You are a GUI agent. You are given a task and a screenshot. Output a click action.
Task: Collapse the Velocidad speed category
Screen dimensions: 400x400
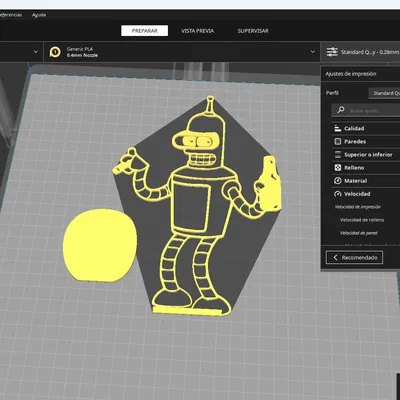pyautogui.click(x=366, y=194)
